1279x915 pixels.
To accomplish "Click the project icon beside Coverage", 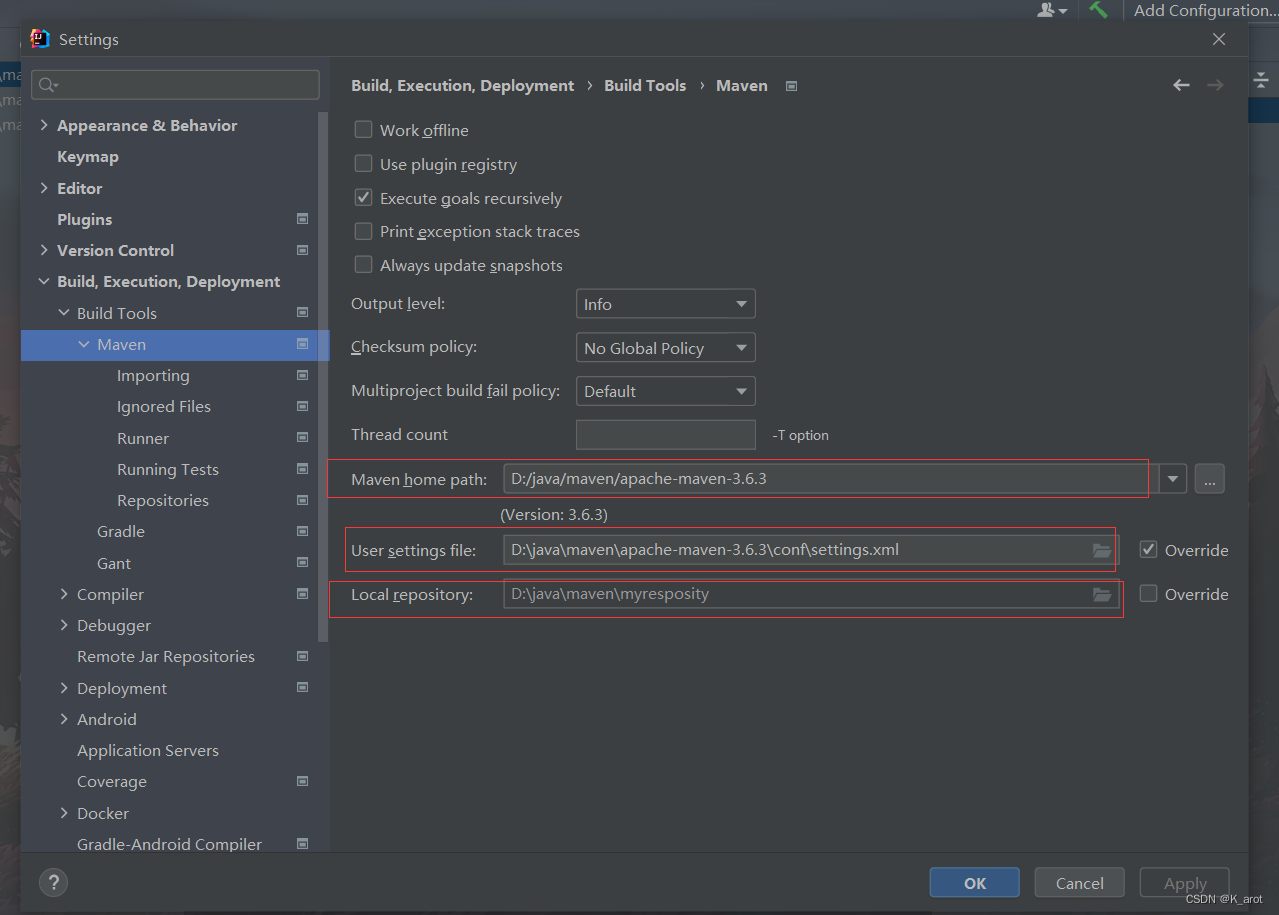I will (x=303, y=781).
